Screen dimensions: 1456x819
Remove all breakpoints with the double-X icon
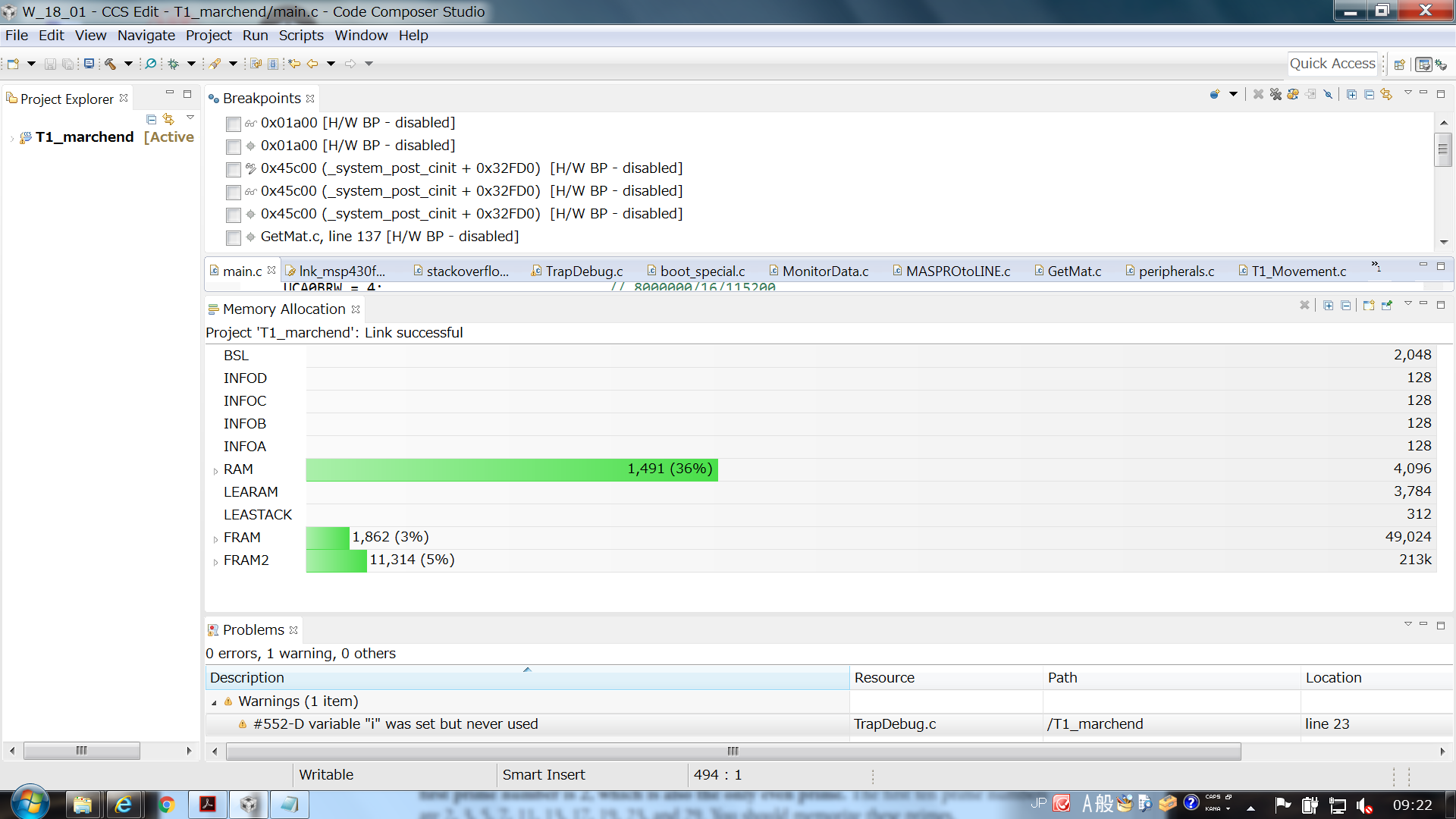click(x=1275, y=94)
